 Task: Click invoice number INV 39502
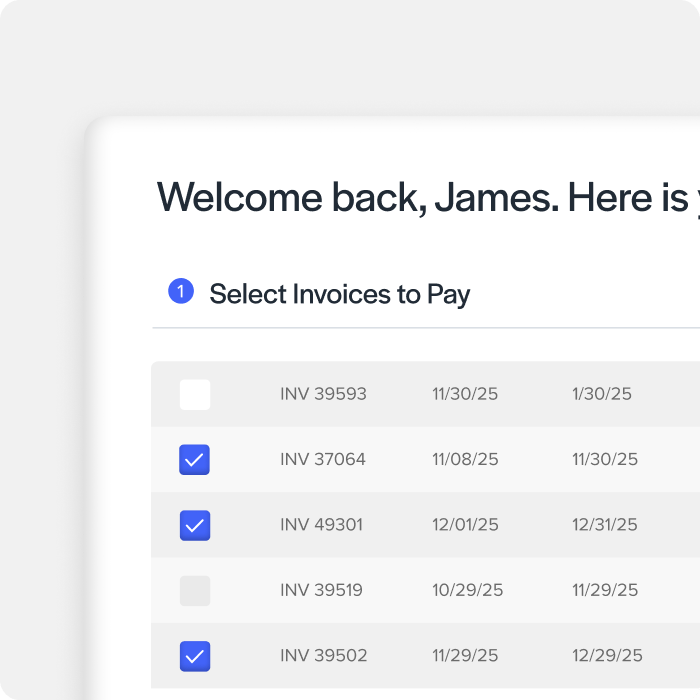pyautogui.click(x=324, y=655)
